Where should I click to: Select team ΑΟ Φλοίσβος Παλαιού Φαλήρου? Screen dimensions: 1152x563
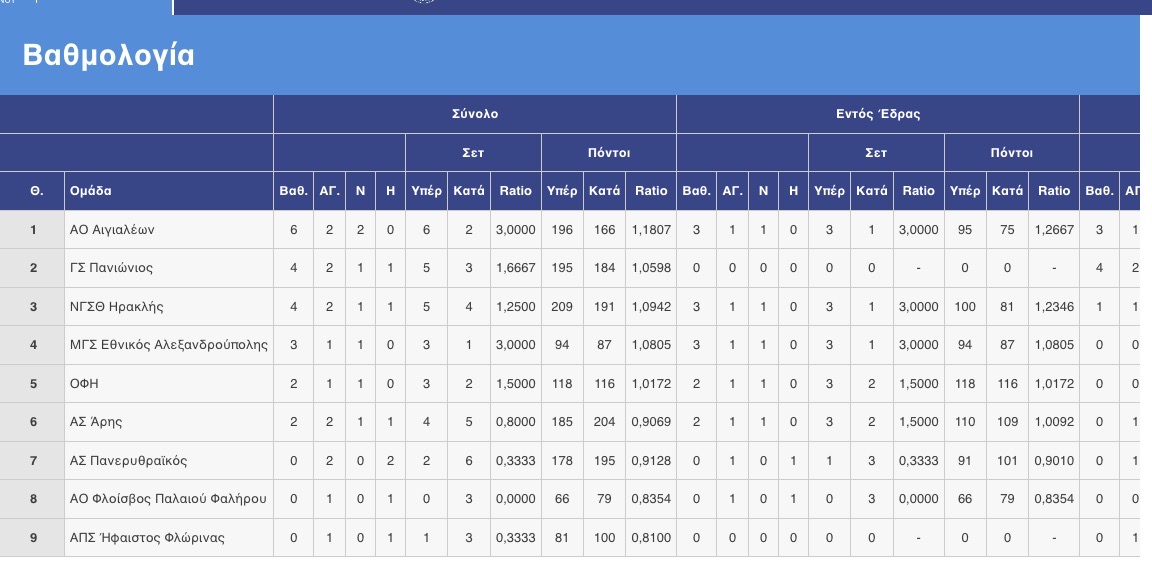pyautogui.click(x=168, y=499)
